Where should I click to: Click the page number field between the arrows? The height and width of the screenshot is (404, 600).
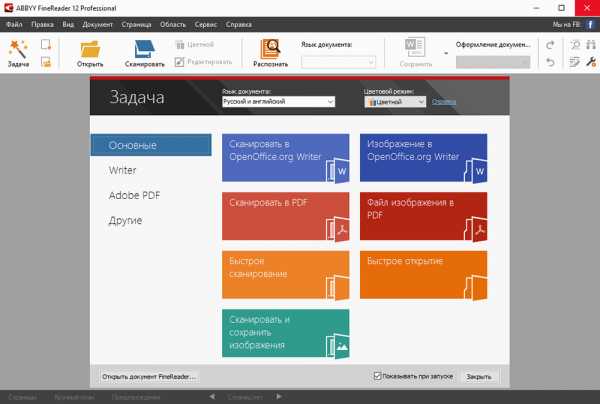(x=245, y=397)
